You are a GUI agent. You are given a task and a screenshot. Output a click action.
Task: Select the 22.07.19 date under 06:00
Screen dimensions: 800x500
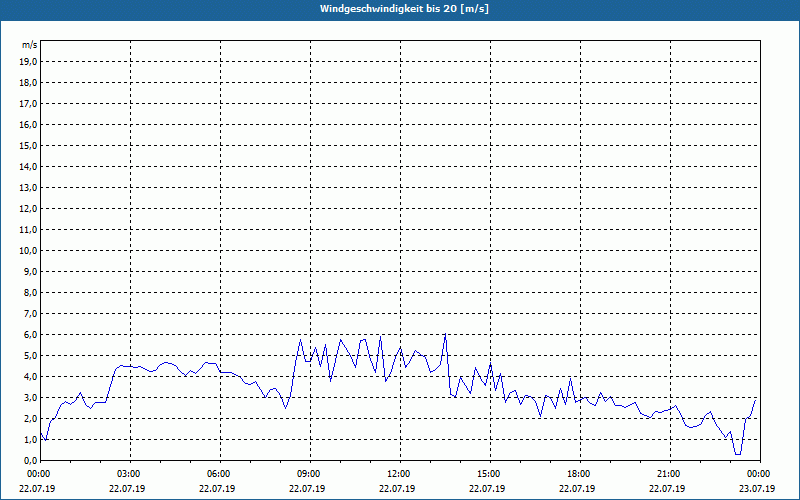click(217, 488)
